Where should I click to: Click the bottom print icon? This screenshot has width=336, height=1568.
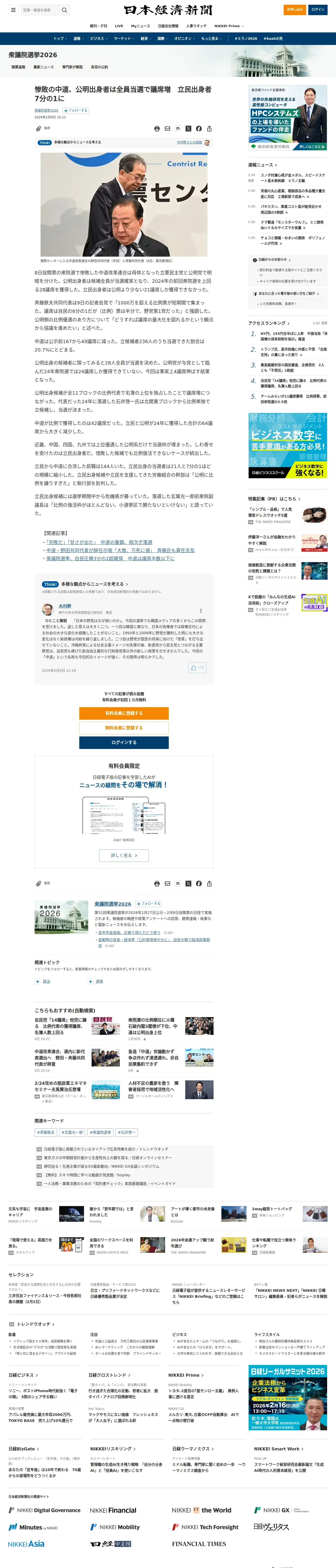click(x=157, y=883)
